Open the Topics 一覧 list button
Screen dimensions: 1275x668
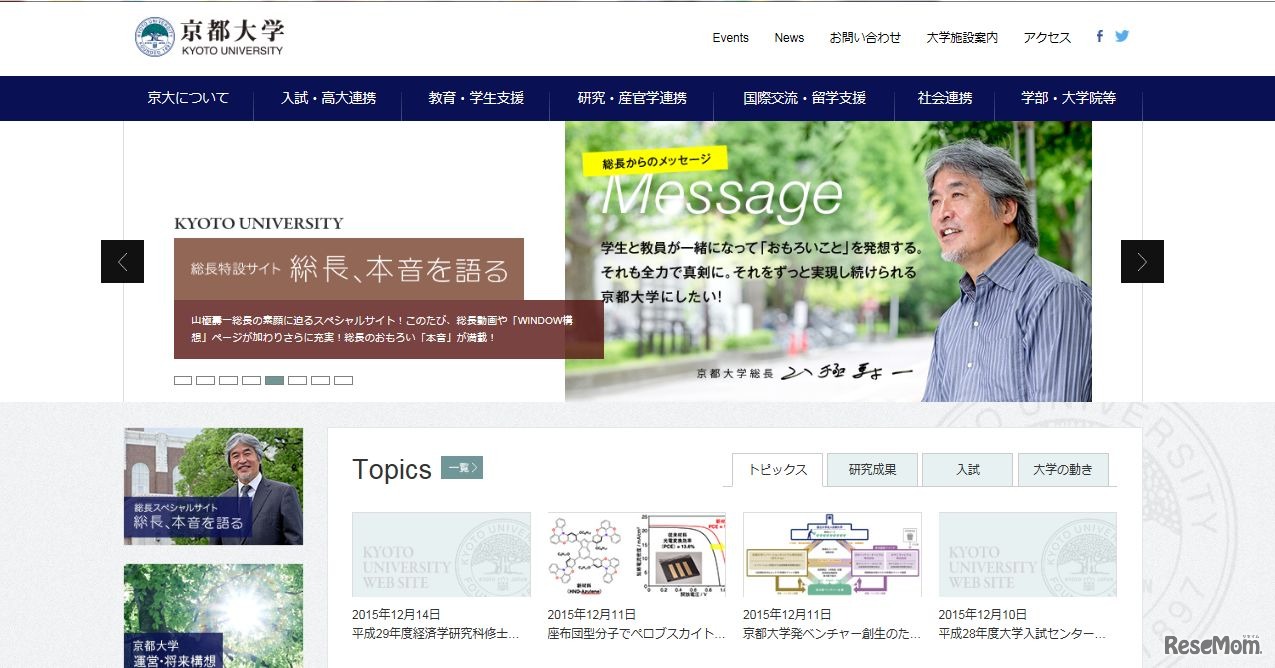(x=462, y=467)
